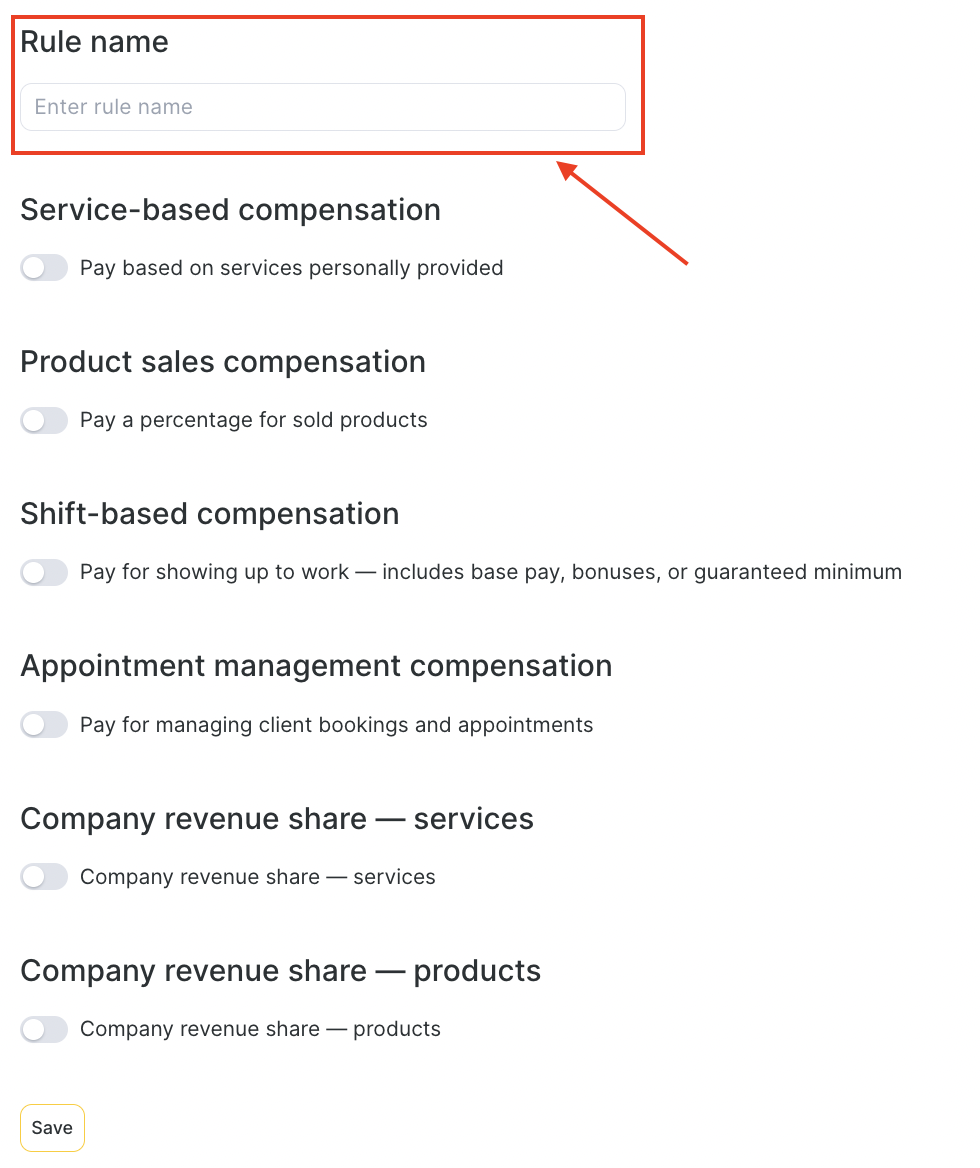Viewport: 980px width, 1168px height.
Task: Click the "Appointment management compensation" heading
Action: tap(316, 666)
